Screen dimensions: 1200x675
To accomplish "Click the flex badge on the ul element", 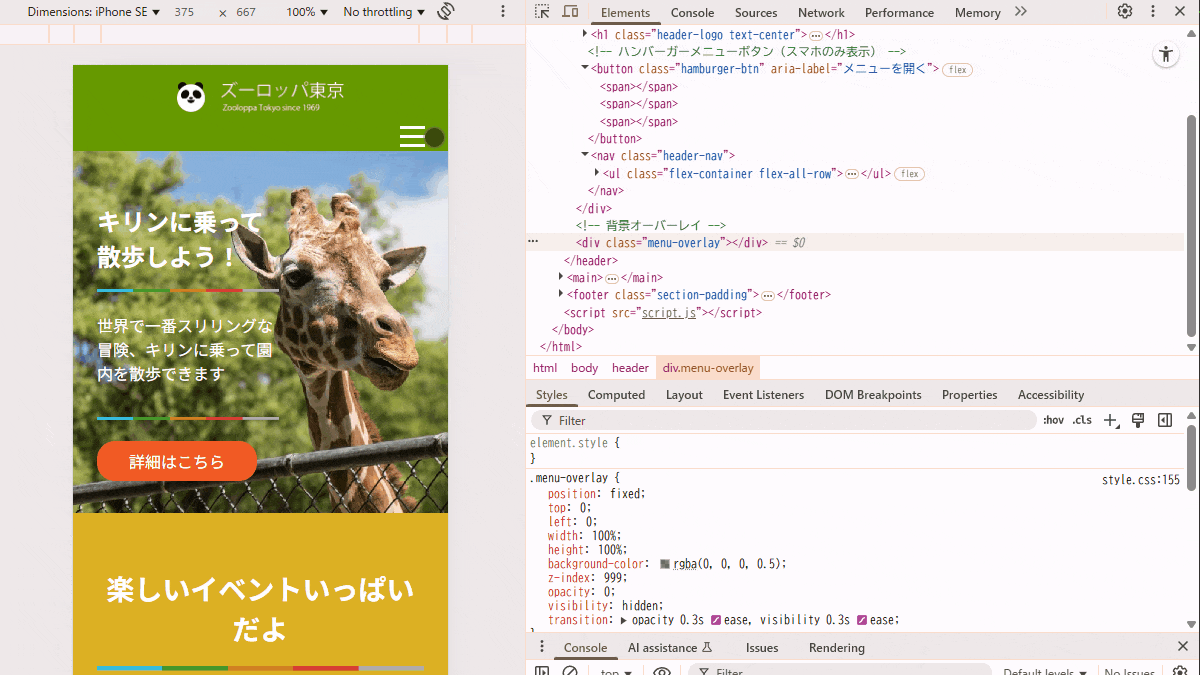I will (x=909, y=174).
